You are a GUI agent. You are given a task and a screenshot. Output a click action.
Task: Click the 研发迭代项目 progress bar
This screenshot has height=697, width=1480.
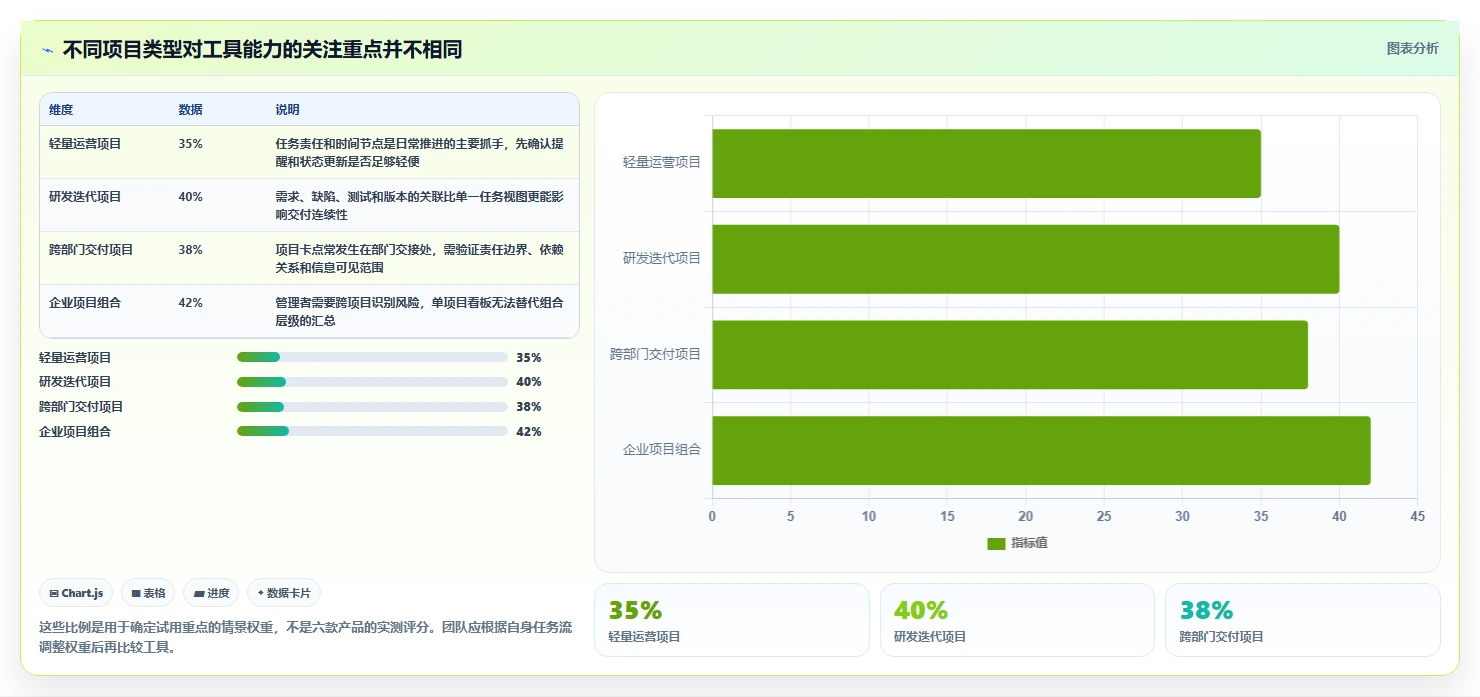[372, 382]
